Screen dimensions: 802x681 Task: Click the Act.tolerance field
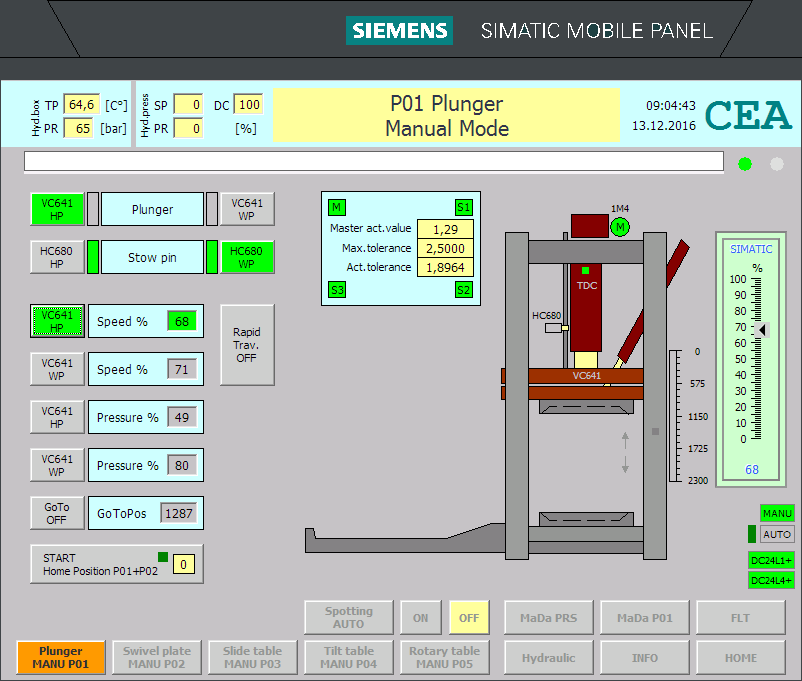(x=445, y=267)
